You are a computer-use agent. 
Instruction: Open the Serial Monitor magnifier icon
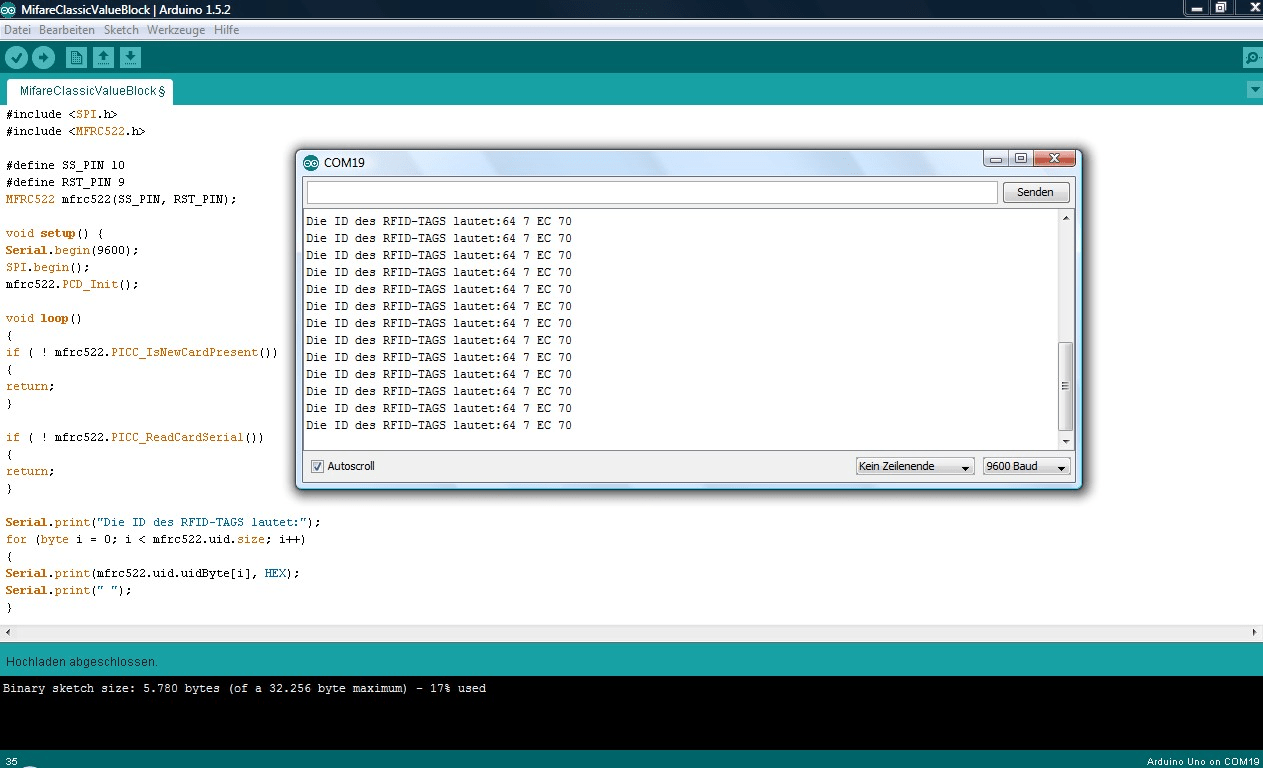1252,58
